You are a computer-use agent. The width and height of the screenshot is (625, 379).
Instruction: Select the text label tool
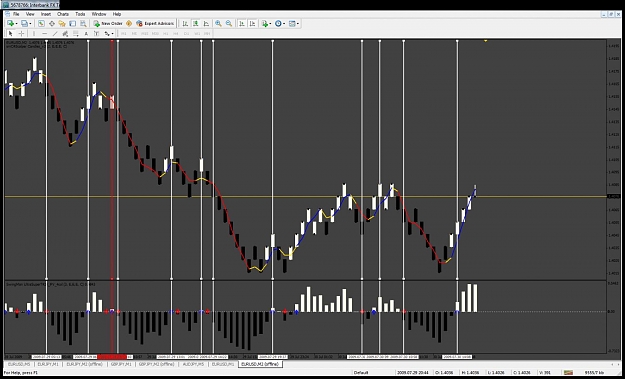[x=96, y=33]
